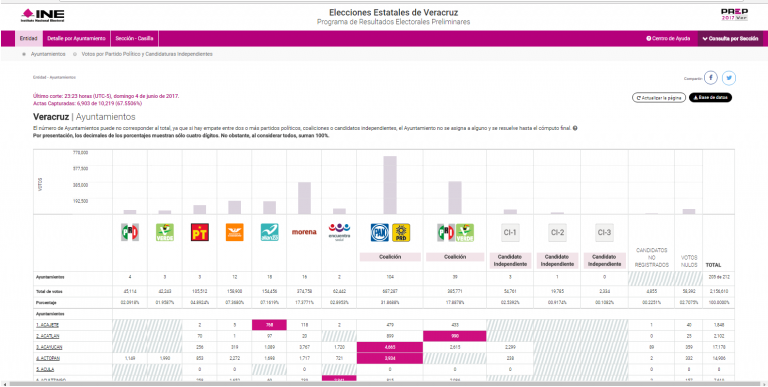Switch to Sección - Casilla tab
Screen dimensions: 768x387
tap(134, 38)
